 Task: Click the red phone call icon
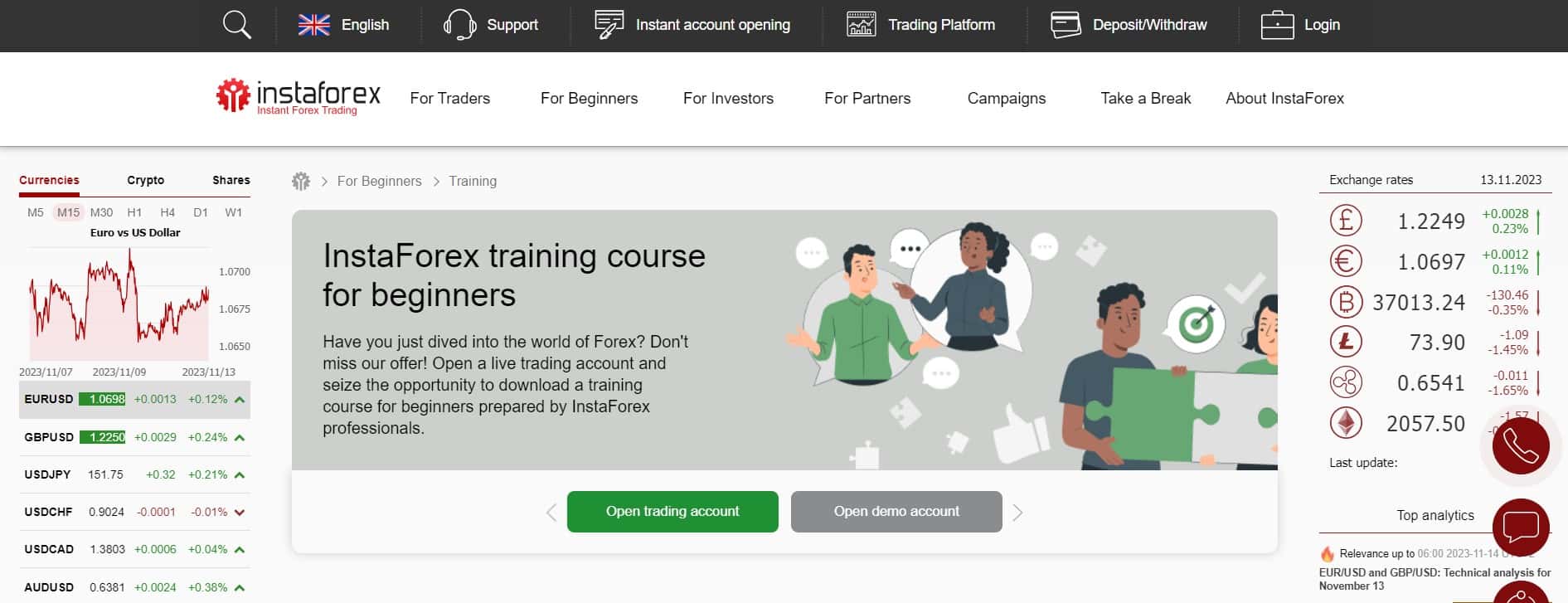point(1521,446)
